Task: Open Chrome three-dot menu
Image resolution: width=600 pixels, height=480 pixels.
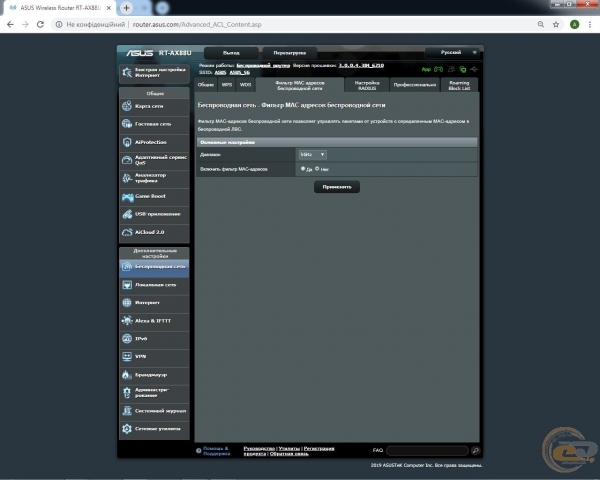Action: click(590, 24)
